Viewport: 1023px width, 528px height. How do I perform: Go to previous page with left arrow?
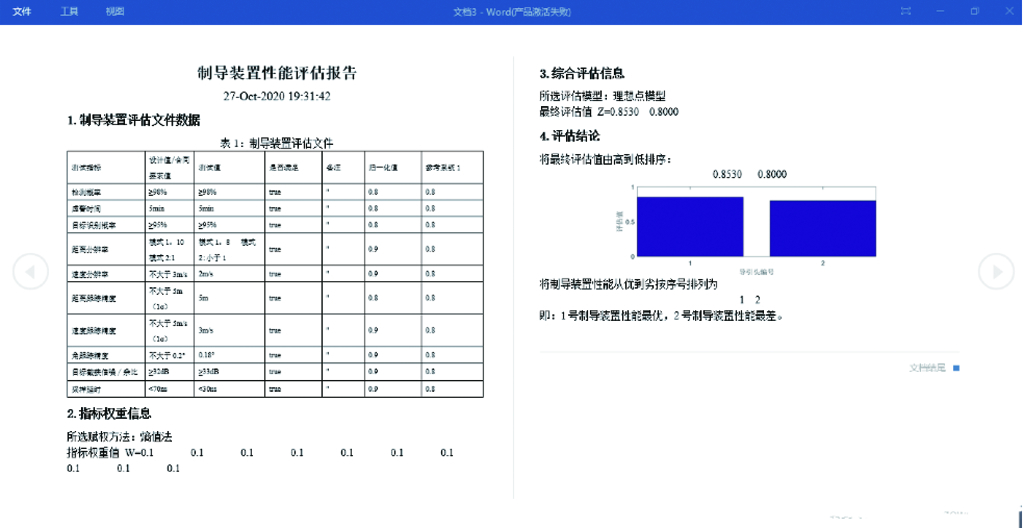coord(30,270)
